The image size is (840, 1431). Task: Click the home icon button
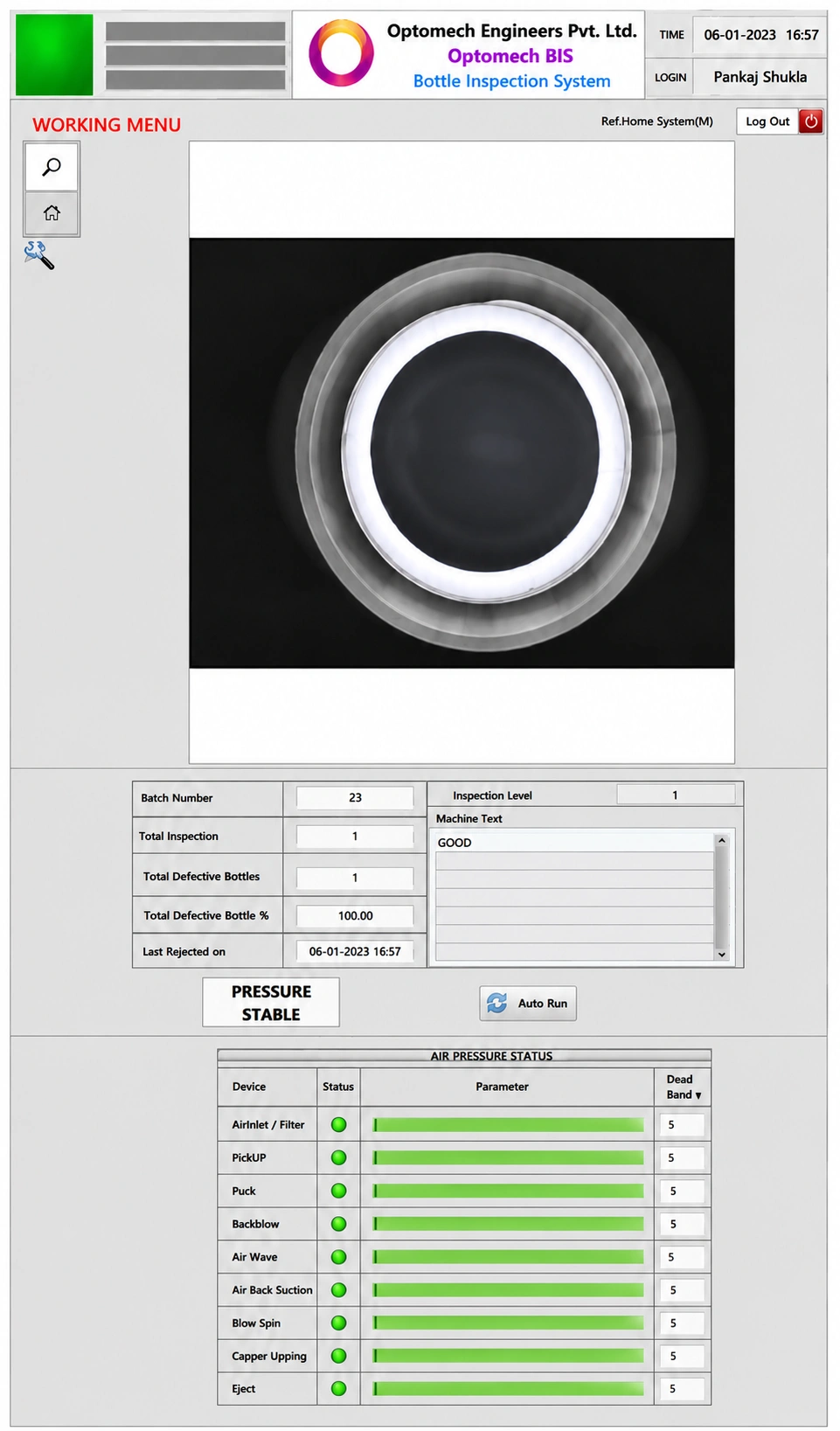52,213
